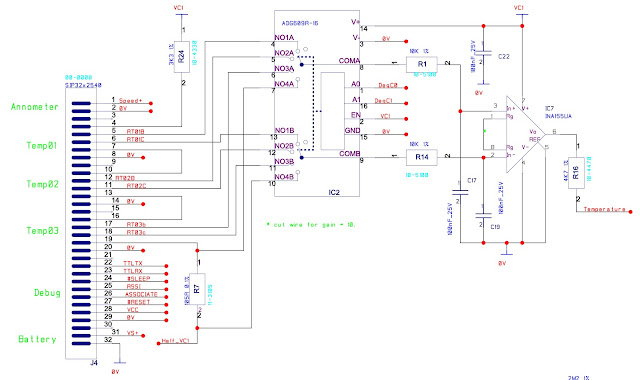Click the 'cut wire for gain = 10' note
This screenshot has width=640, height=380.
(x=311, y=224)
